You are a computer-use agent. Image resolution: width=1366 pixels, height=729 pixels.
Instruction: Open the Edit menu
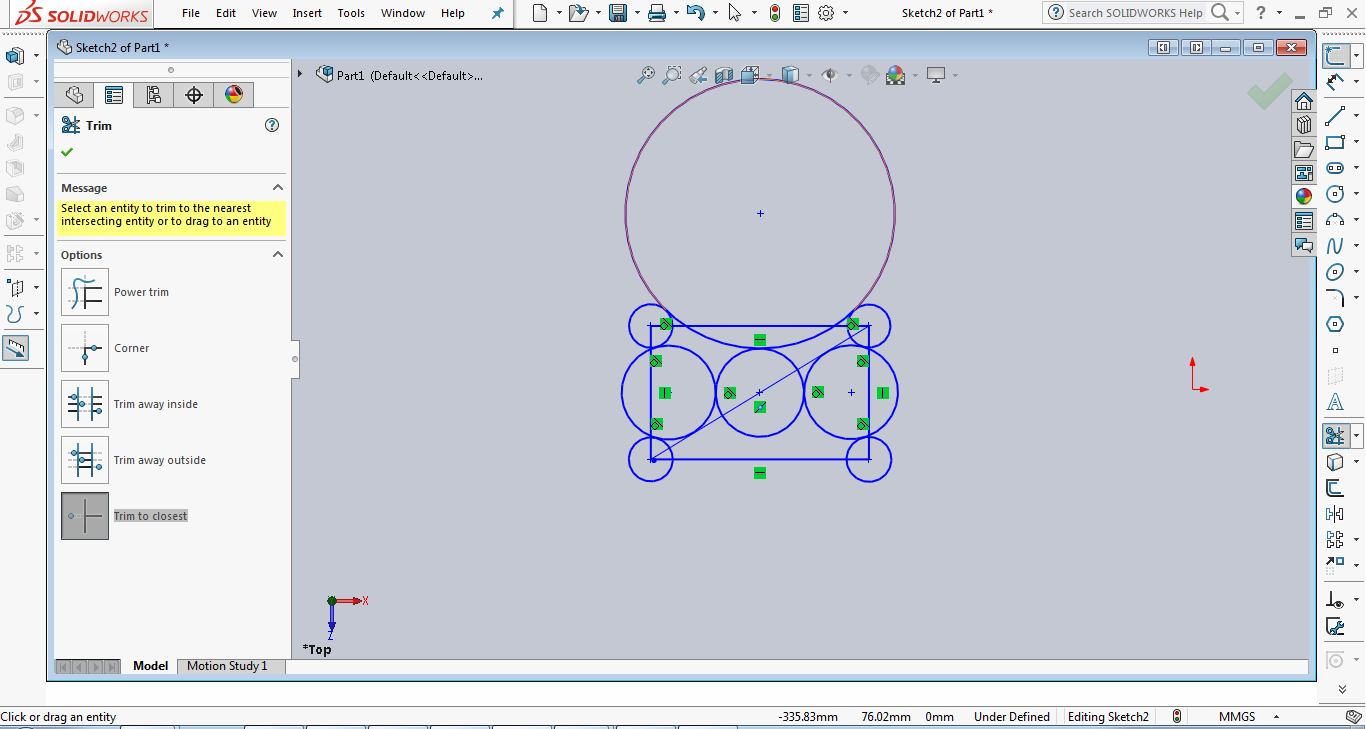(226, 13)
